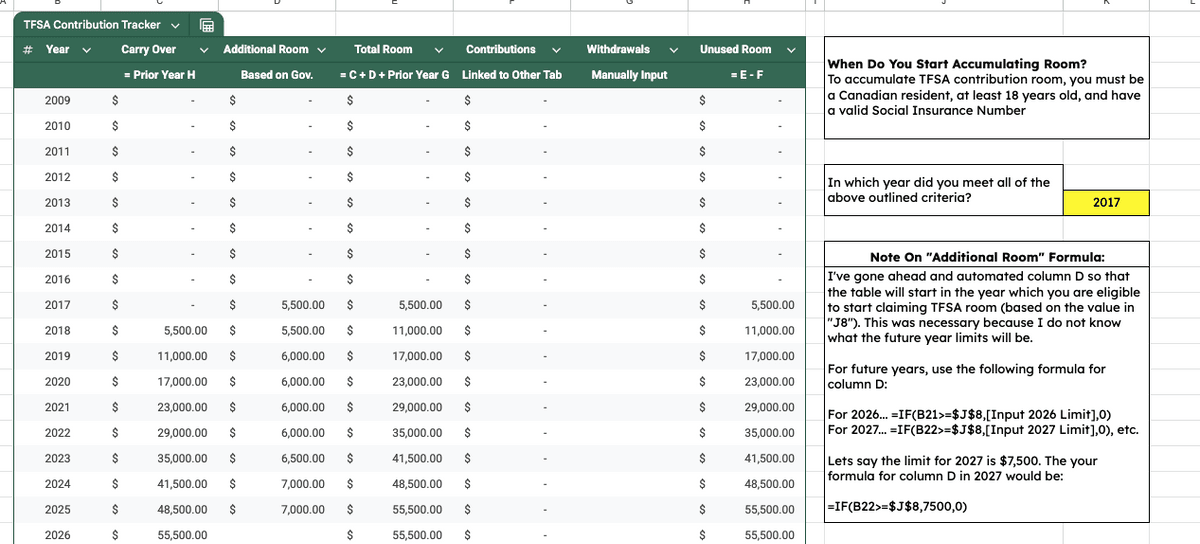Select the yellow eligibility year cell 2017

pos(1106,203)
